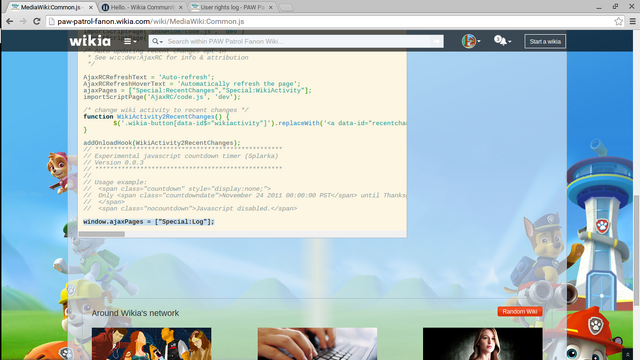Submit search with the arrow button

tap(437, 41)
